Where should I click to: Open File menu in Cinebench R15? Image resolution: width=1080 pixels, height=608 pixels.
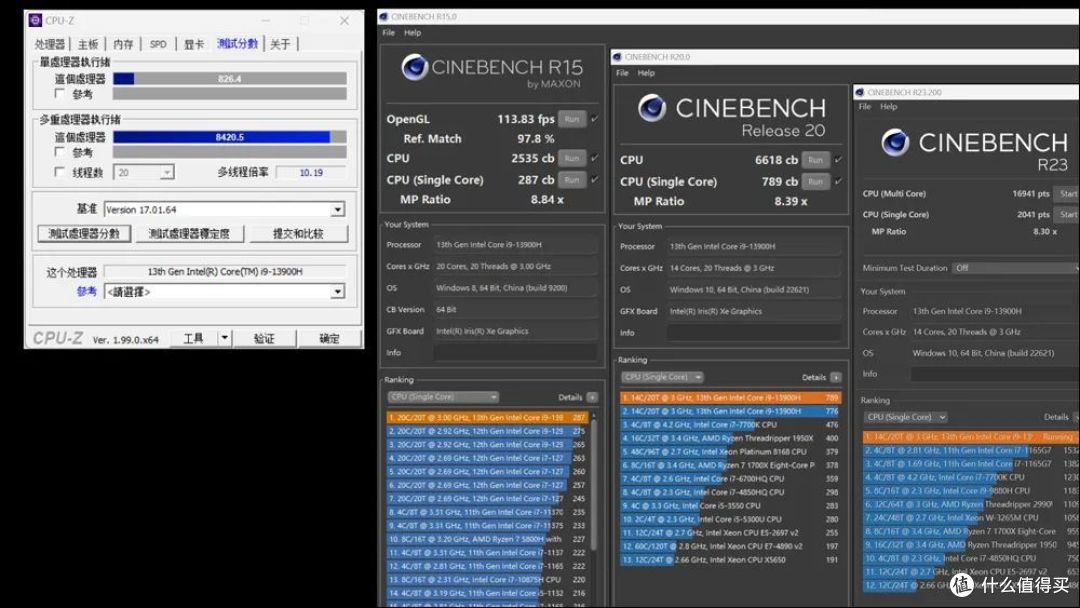(x=388, y=33)
